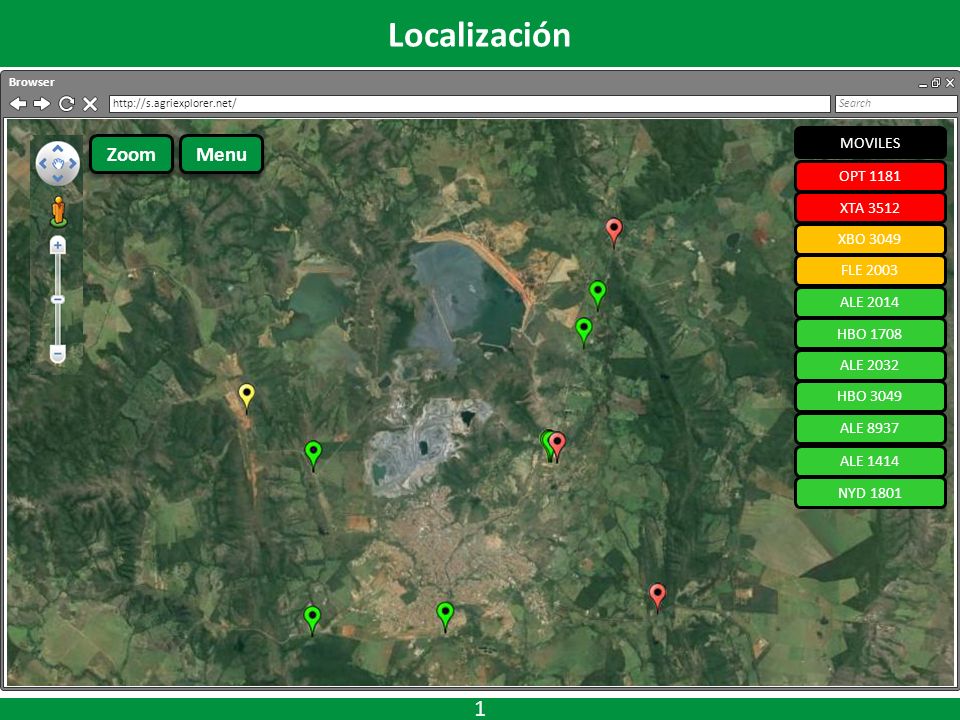
Task: Pan map down with bottom arrow
Action: (58, 178)
